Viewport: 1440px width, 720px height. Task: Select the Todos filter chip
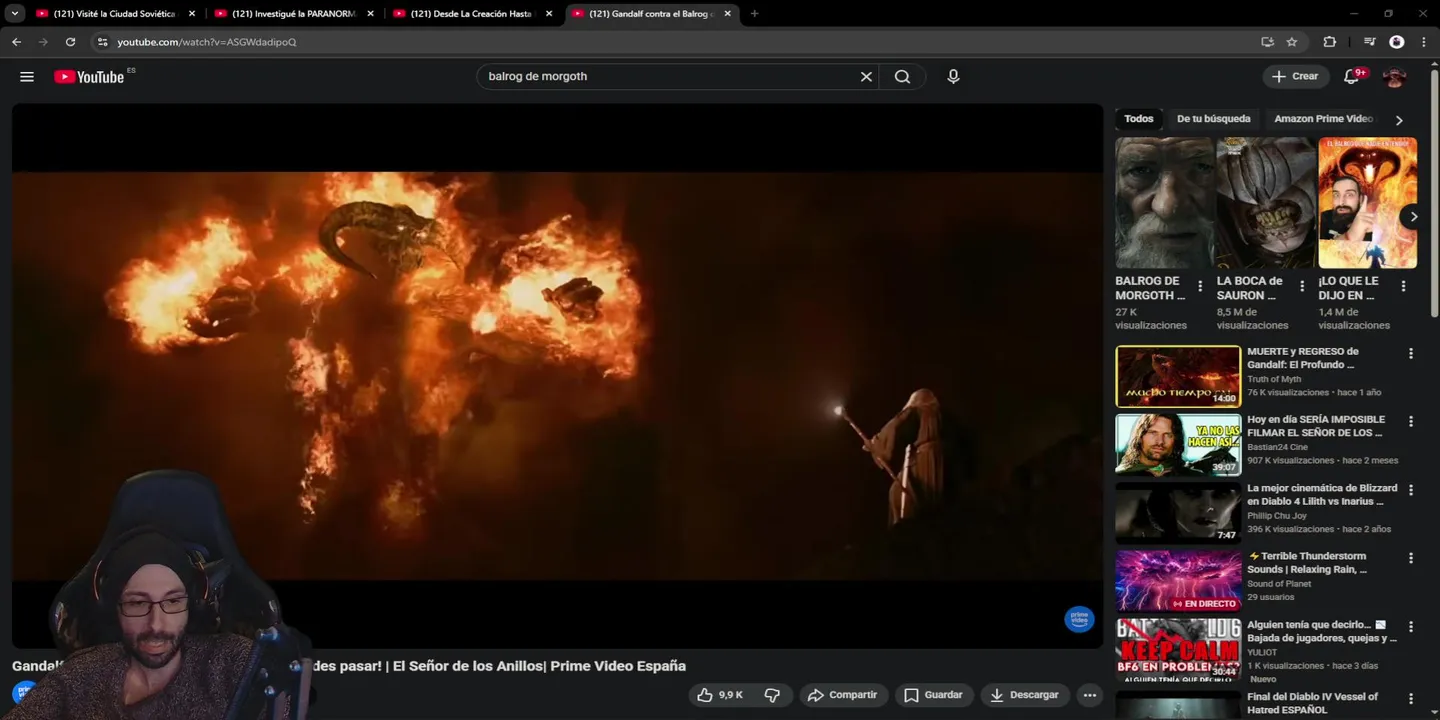(x=1139, y=119)
